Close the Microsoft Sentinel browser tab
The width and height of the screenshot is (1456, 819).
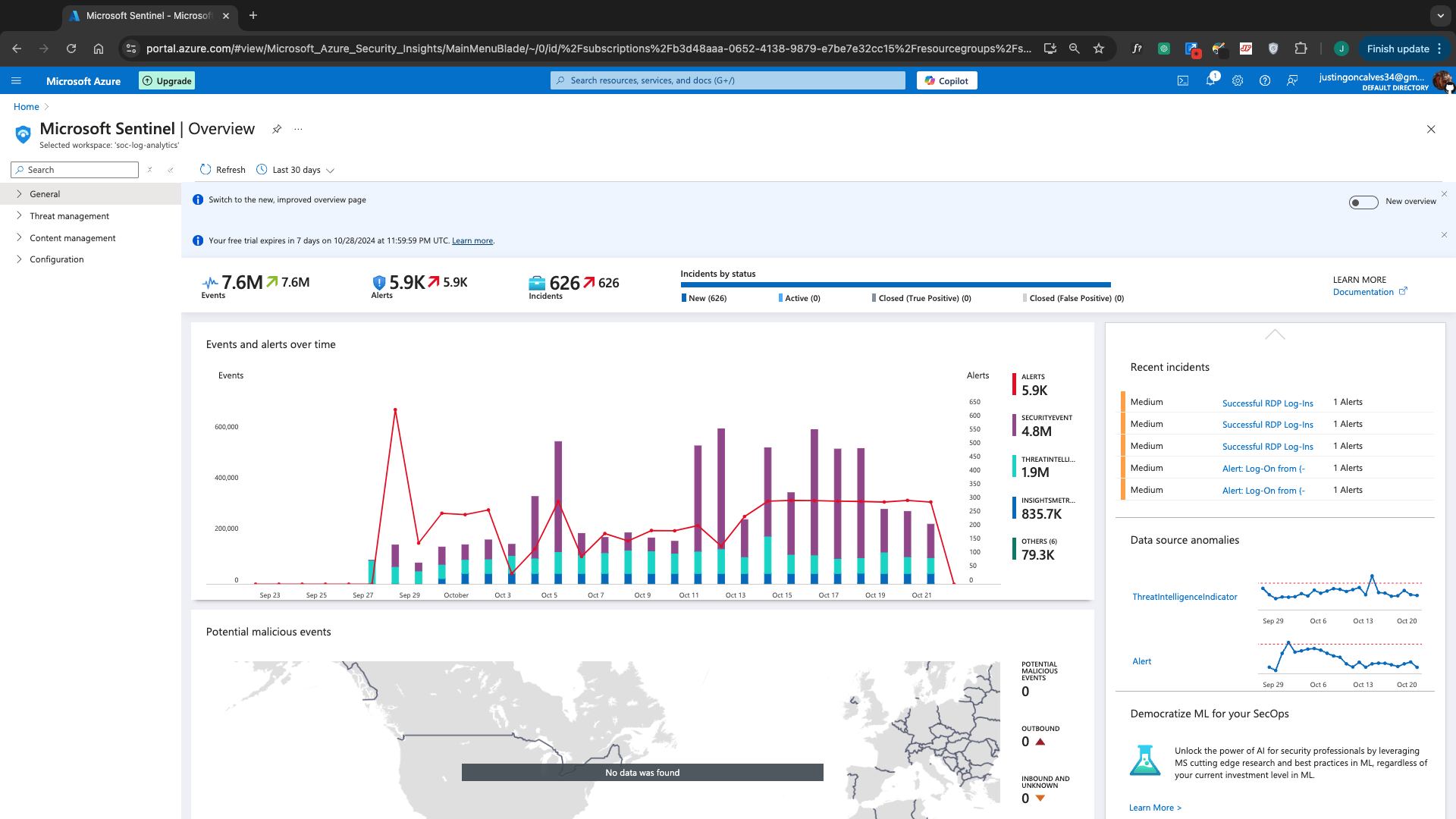[226, 15]
